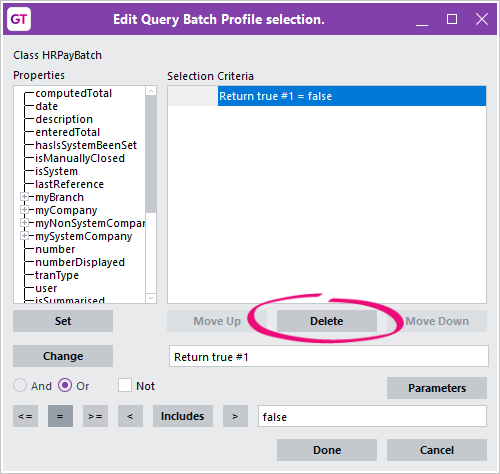Click the GT application icon in title bar

click(19, 19)
